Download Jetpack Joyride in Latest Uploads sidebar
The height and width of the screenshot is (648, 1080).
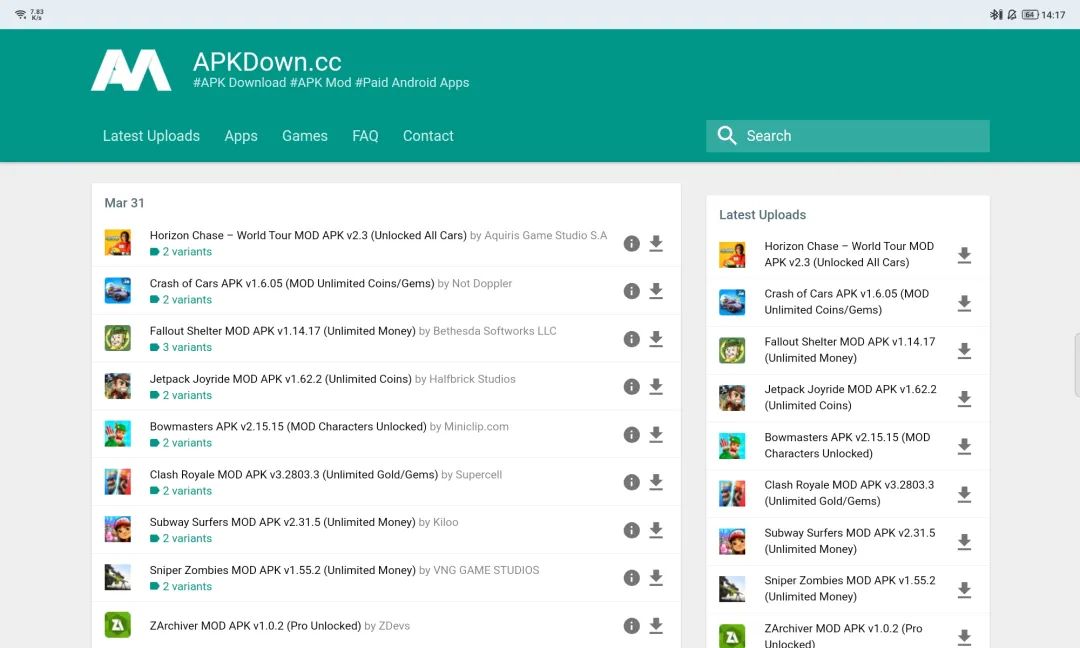click(964, 399)
